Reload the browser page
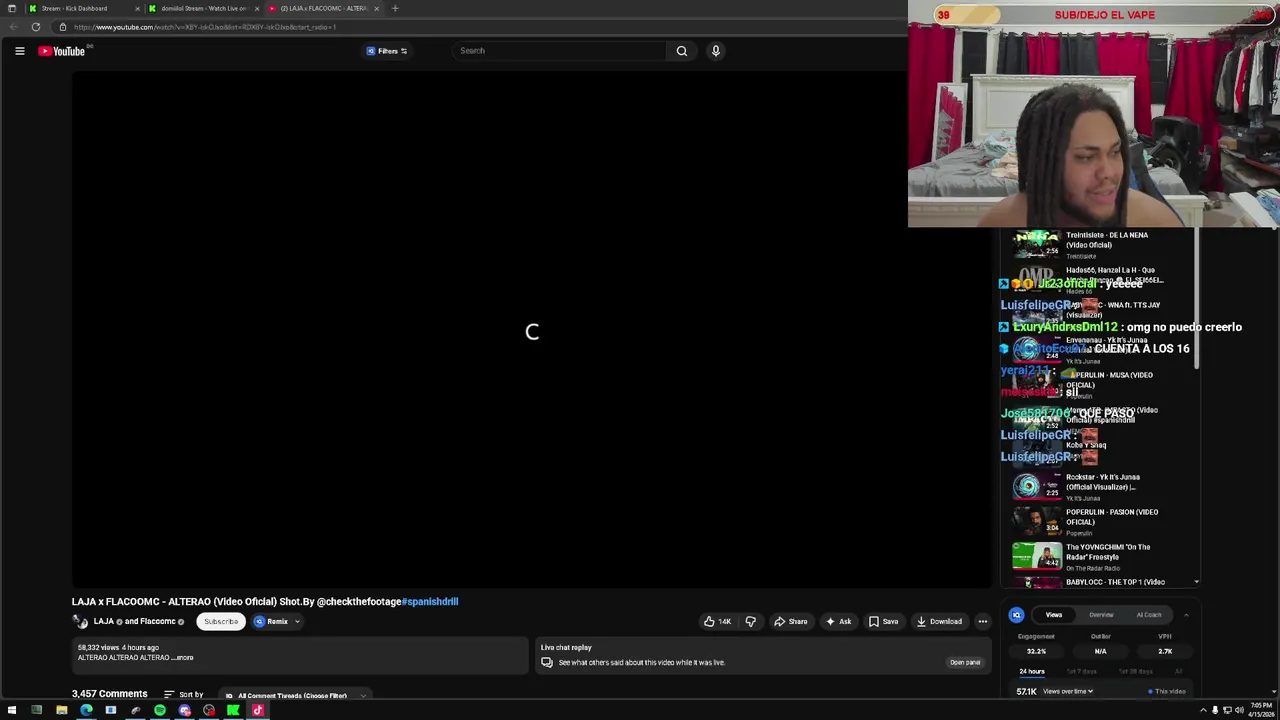This screenshot has width=1280, height=720. [36, 27]
